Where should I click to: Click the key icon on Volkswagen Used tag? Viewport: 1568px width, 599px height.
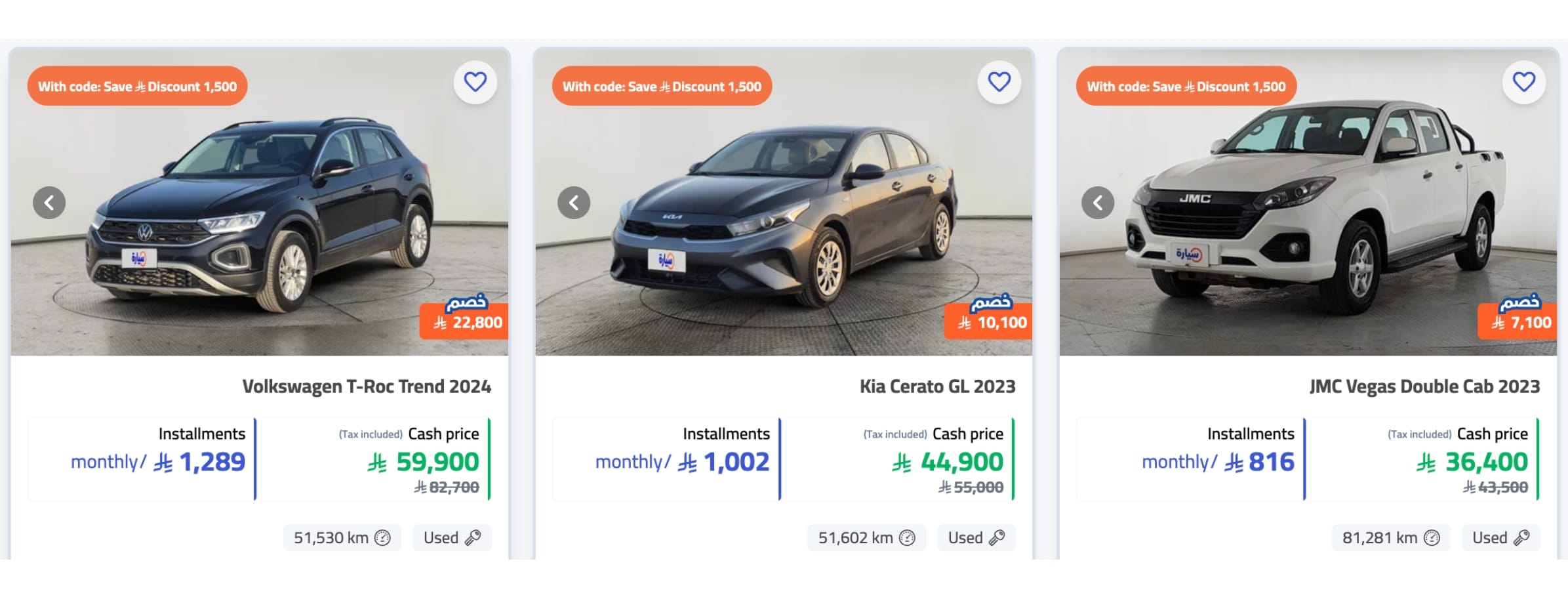(x=473, y=538)
